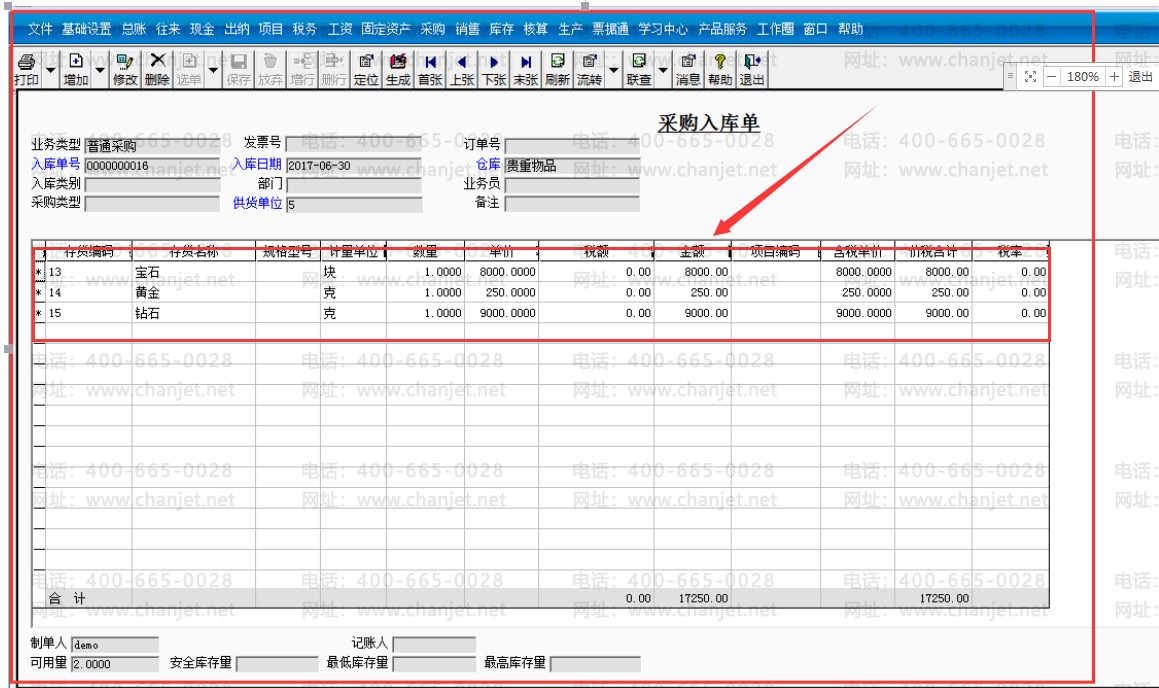Go to next record with 下张
The image size is (1159, 688).
[x=494, y=69]
